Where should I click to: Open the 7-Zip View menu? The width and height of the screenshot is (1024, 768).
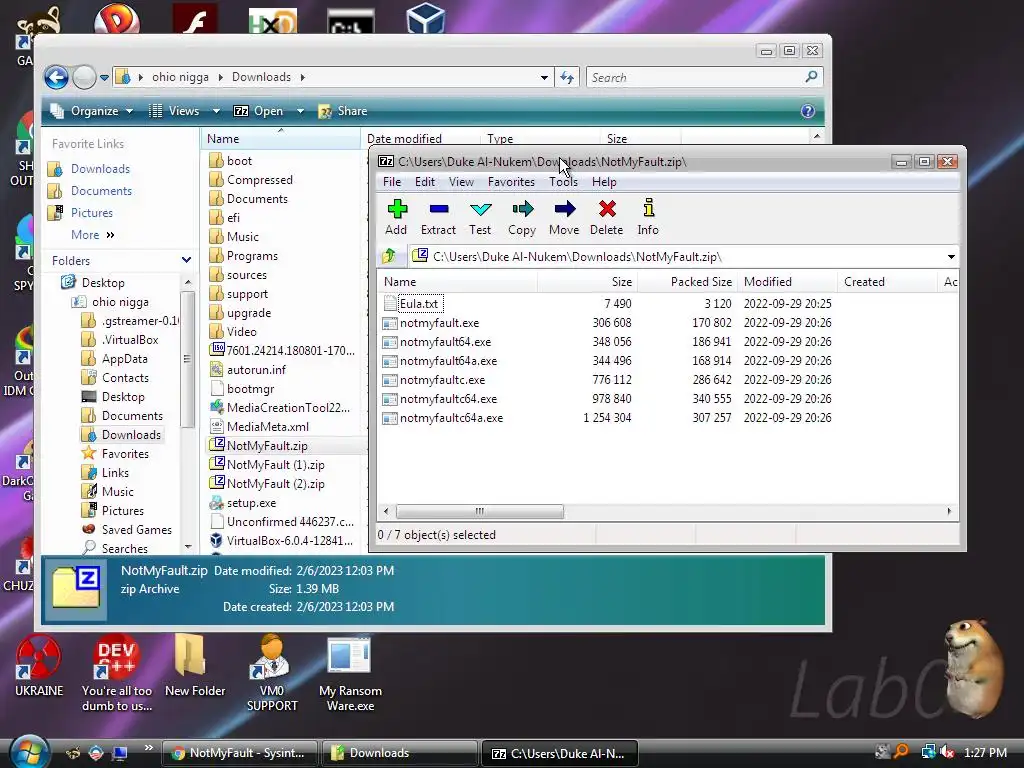point(461,182)
